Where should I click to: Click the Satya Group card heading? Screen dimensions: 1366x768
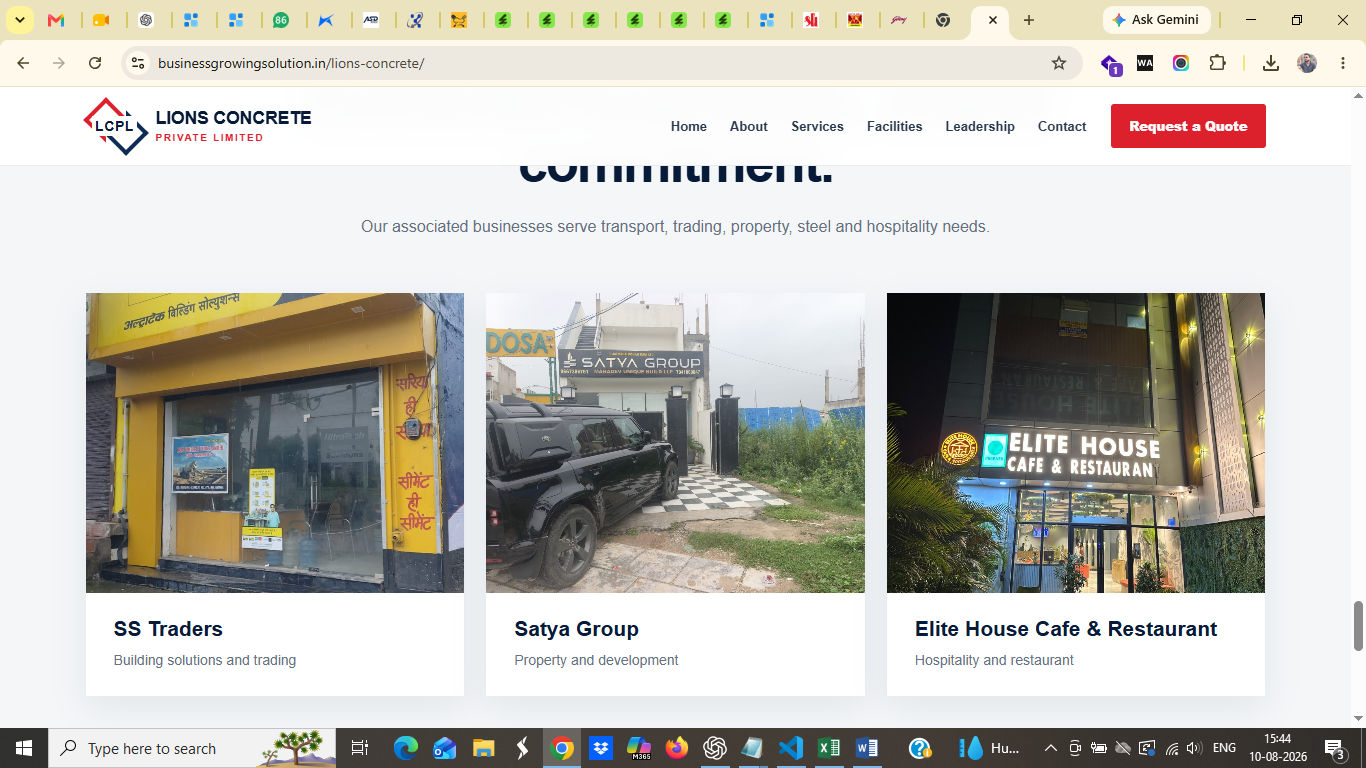coord(576,629)
